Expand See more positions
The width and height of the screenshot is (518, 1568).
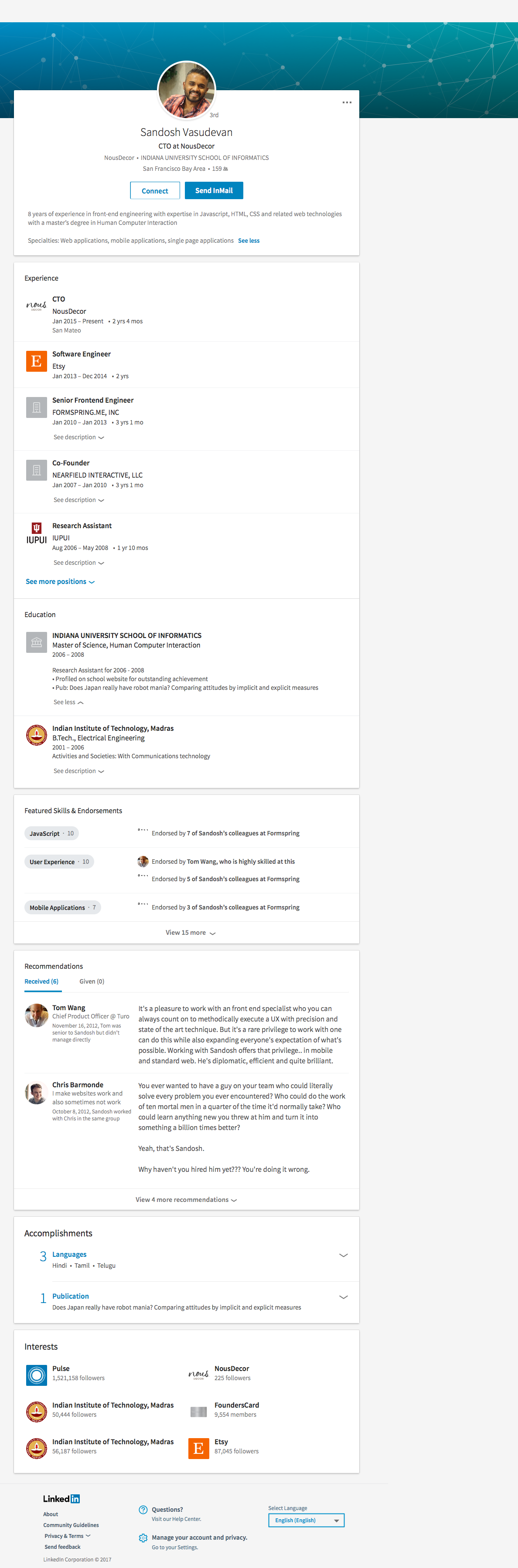60,582
